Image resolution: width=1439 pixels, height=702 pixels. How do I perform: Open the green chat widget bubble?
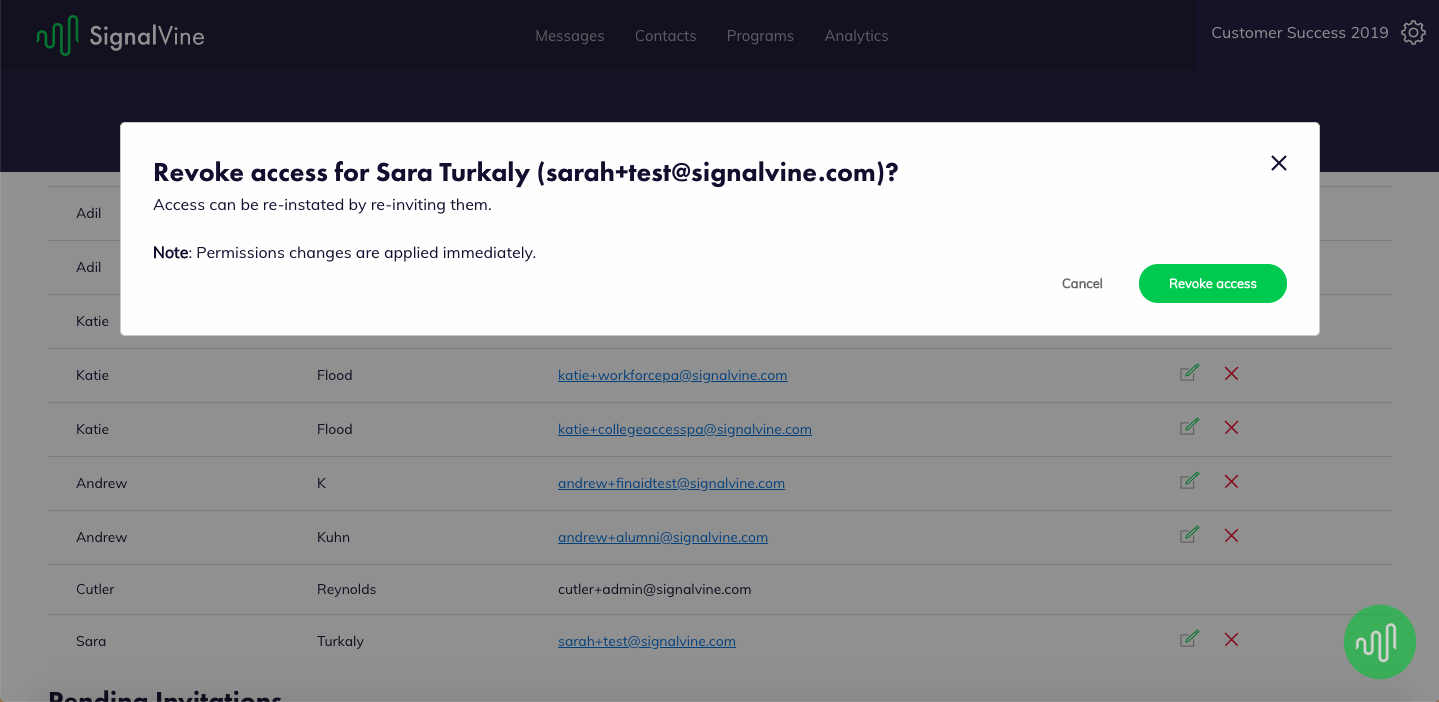[x=1380, y=642]
